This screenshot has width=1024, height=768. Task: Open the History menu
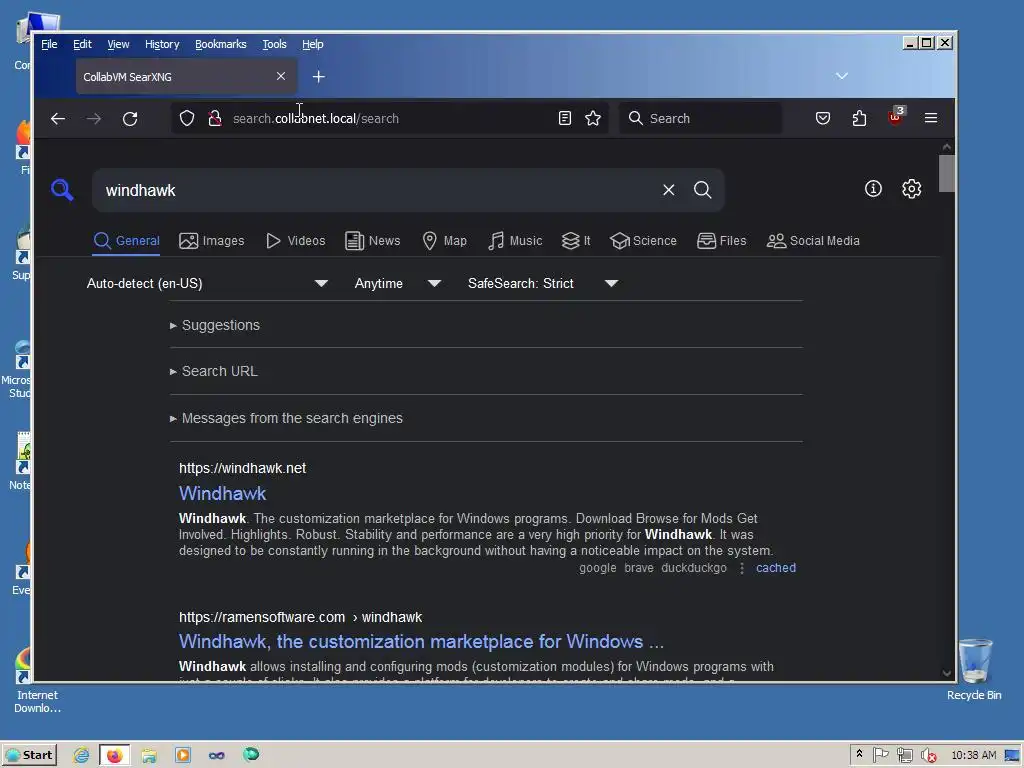(162, 44)
